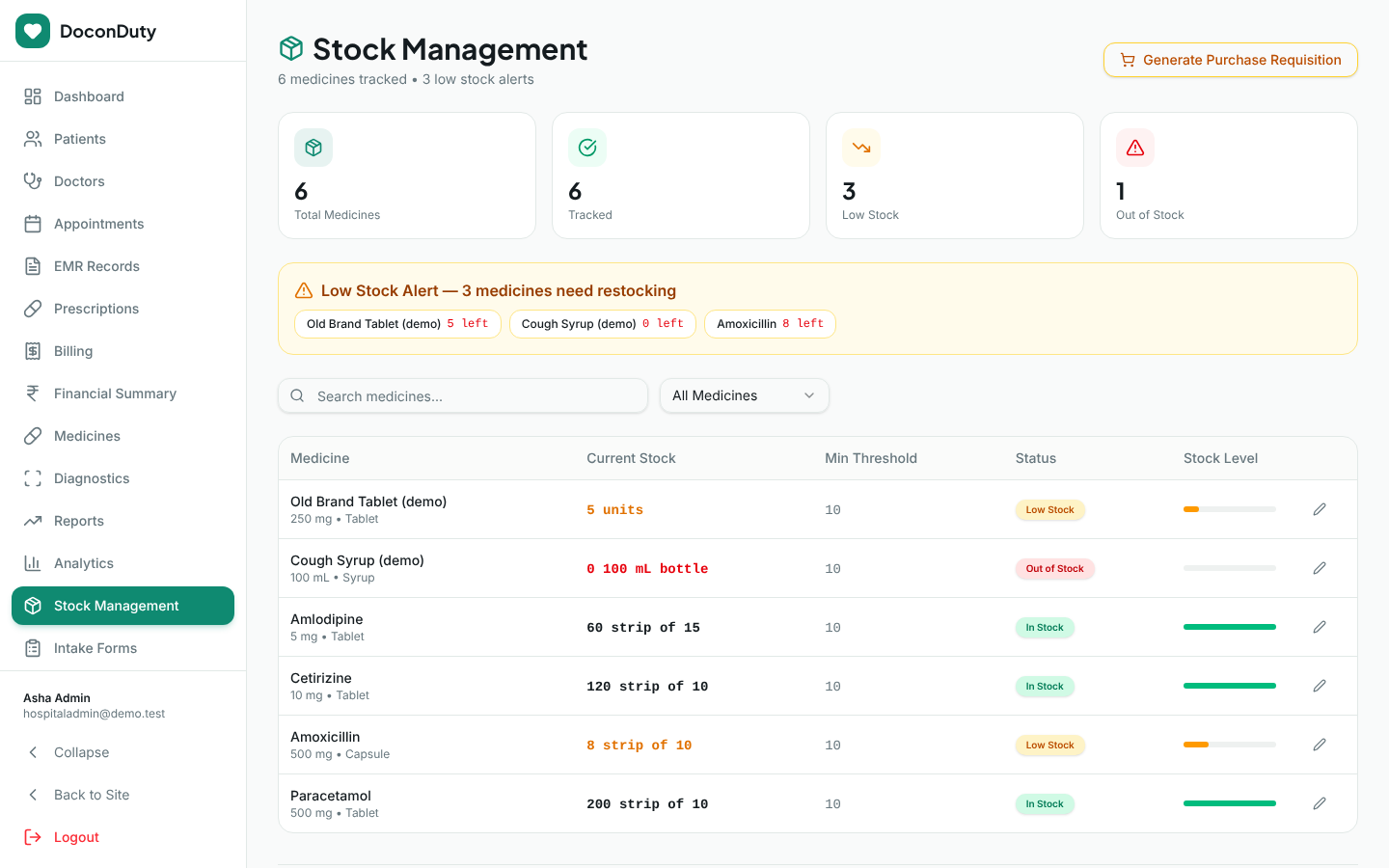Screen dimensions: 1389x868
Task: Click Paracetamol edit pencil icon
Action: pyautogui.click(x=1320, y=803)
